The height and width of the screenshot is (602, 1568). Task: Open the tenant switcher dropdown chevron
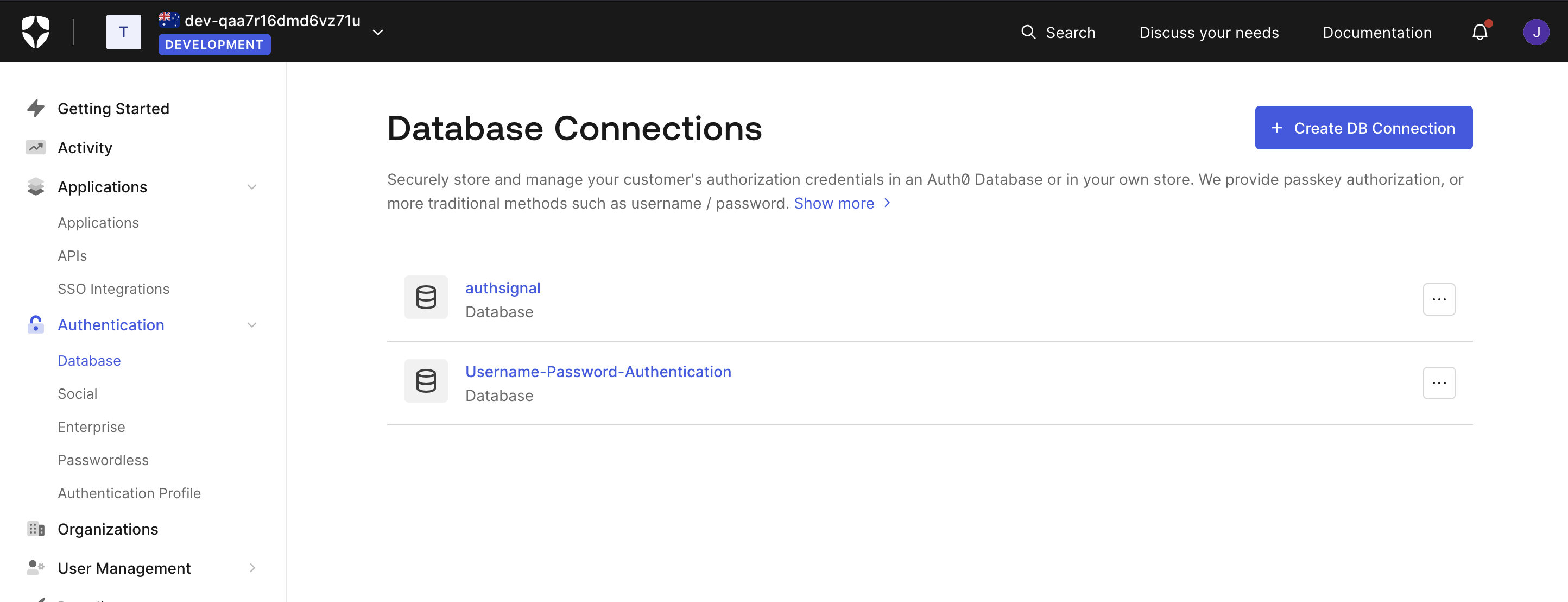pyautogui.click(x=378, y=32)
